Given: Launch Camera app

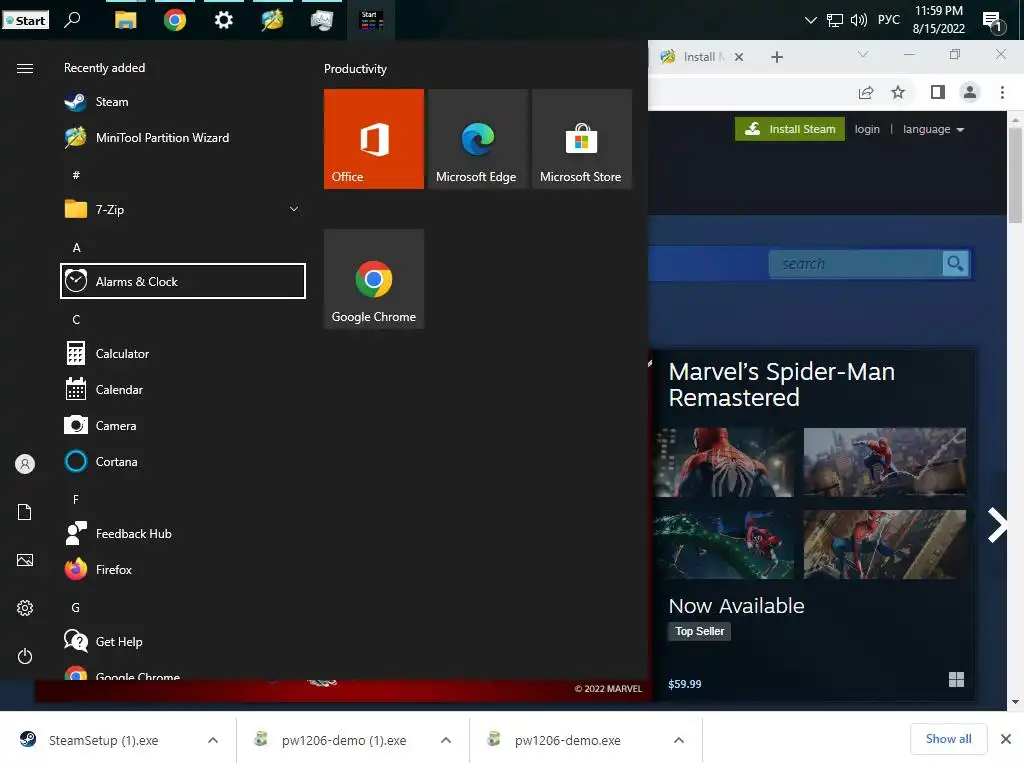Looking at the screenshot, I should (x=183, y=426).
